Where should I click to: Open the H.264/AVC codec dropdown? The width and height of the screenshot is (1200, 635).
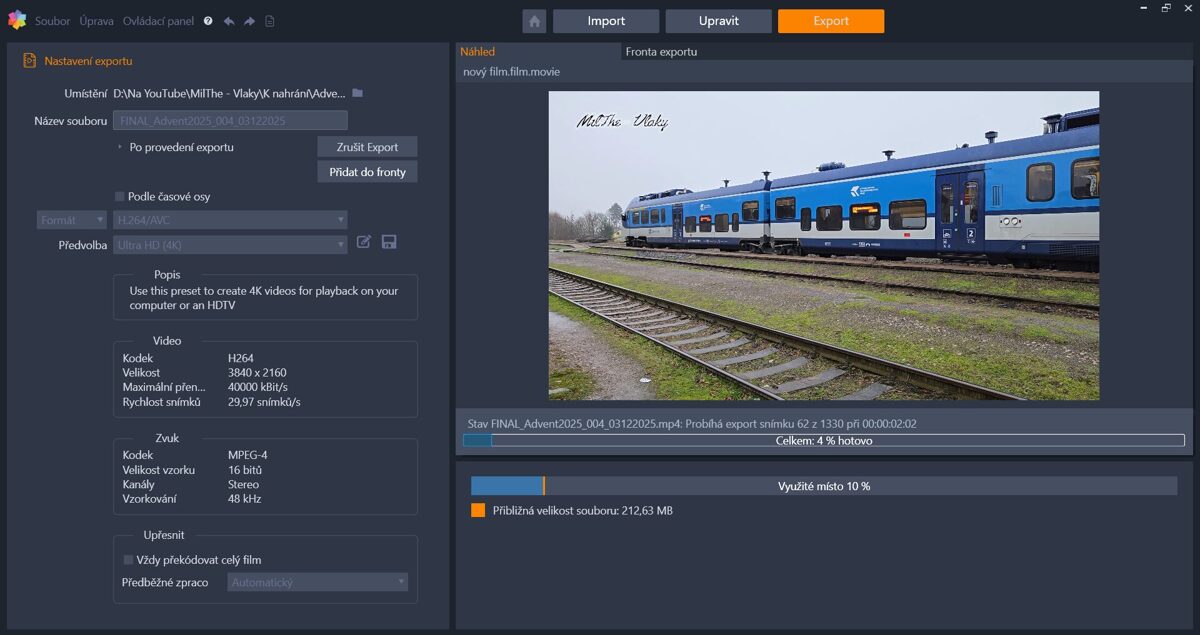coord(230,220)
